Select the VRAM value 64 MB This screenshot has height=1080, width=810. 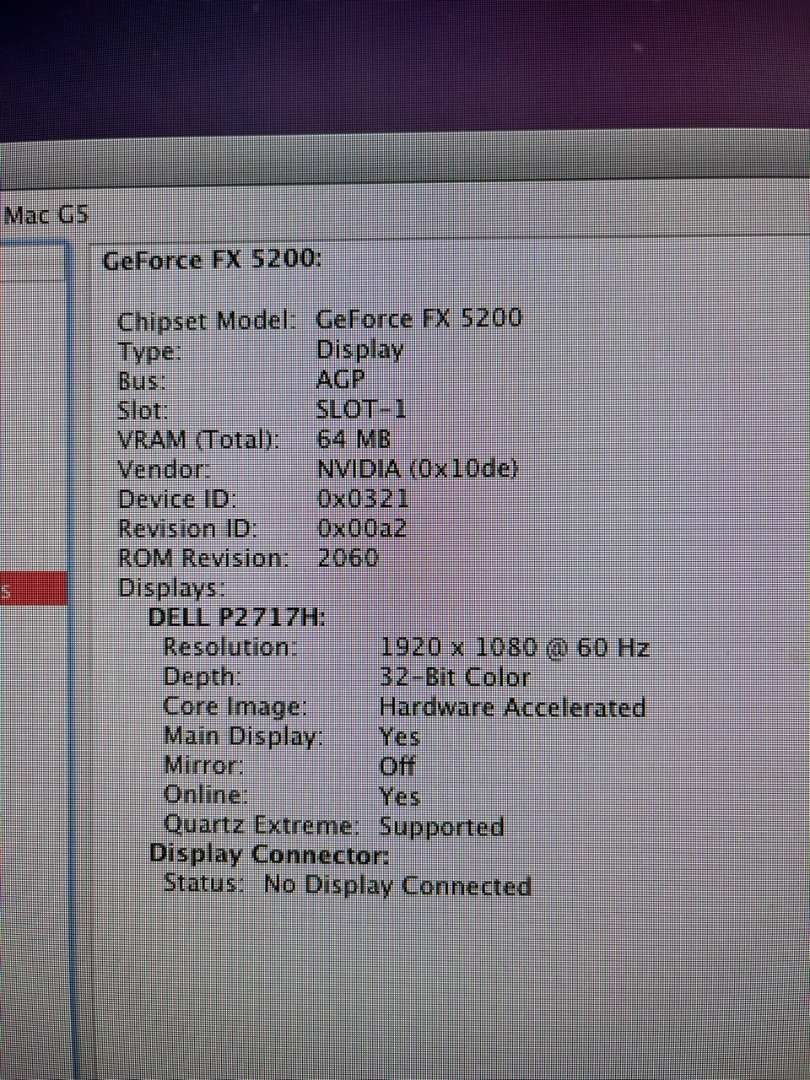click(353, 439)
